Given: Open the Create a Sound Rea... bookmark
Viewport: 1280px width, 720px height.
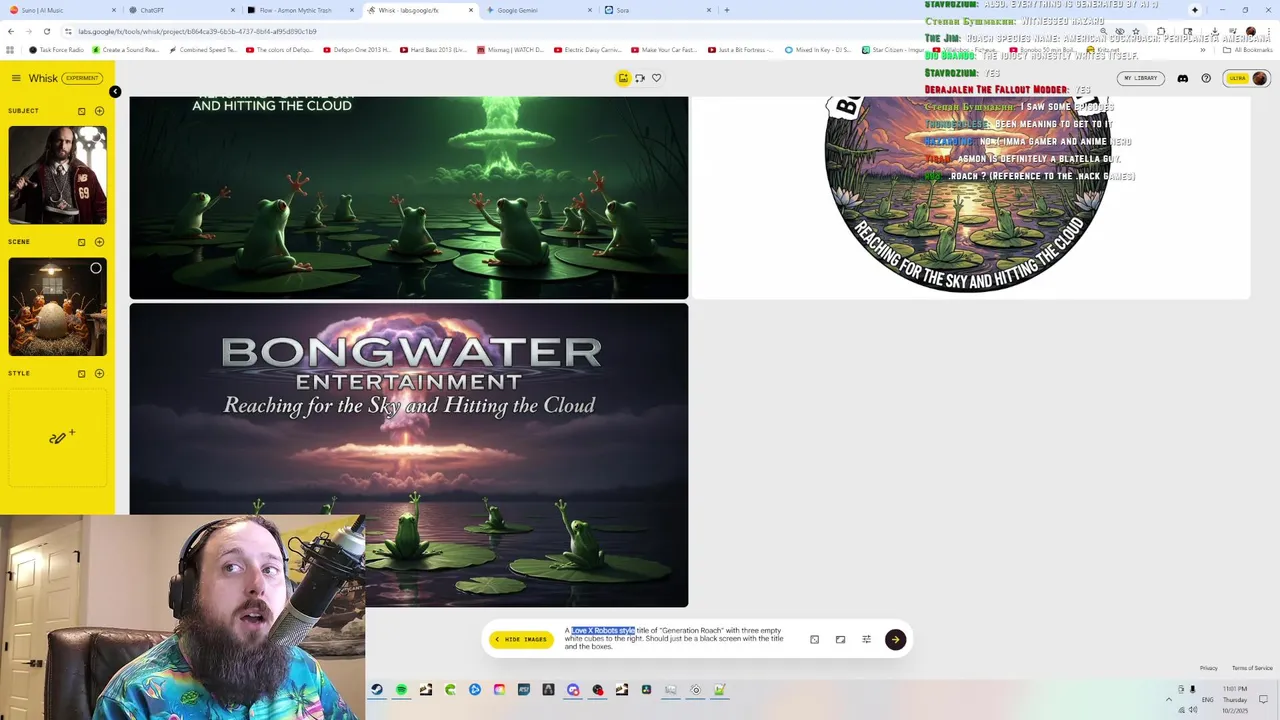Looking at the screenshot, I should [x=125, y=49].
